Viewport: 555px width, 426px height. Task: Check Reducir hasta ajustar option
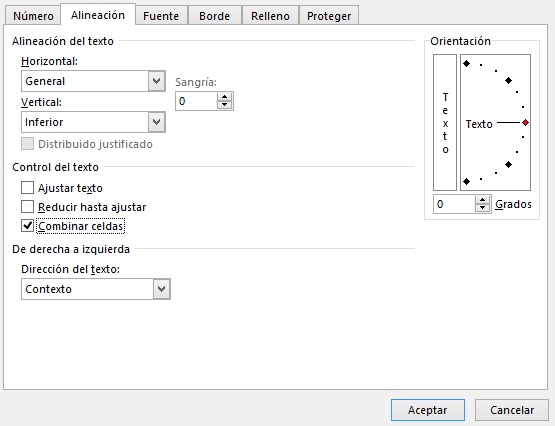pyautogui.click(x=28, y=207)
